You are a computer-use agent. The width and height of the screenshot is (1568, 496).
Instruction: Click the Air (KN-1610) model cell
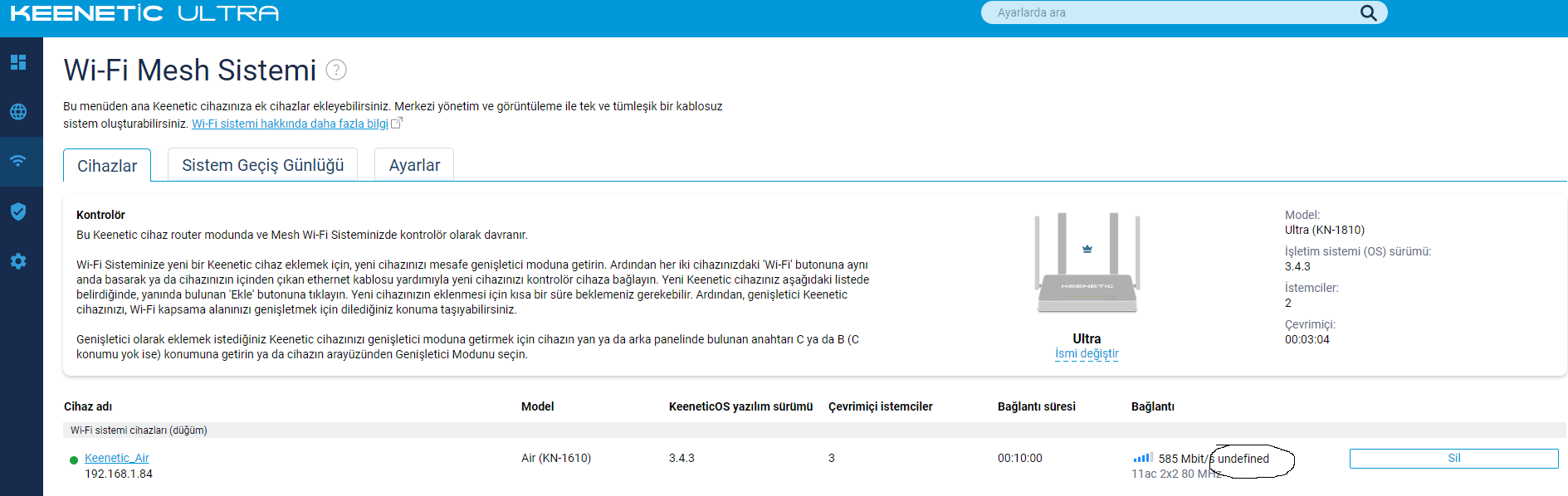[556, 458]
